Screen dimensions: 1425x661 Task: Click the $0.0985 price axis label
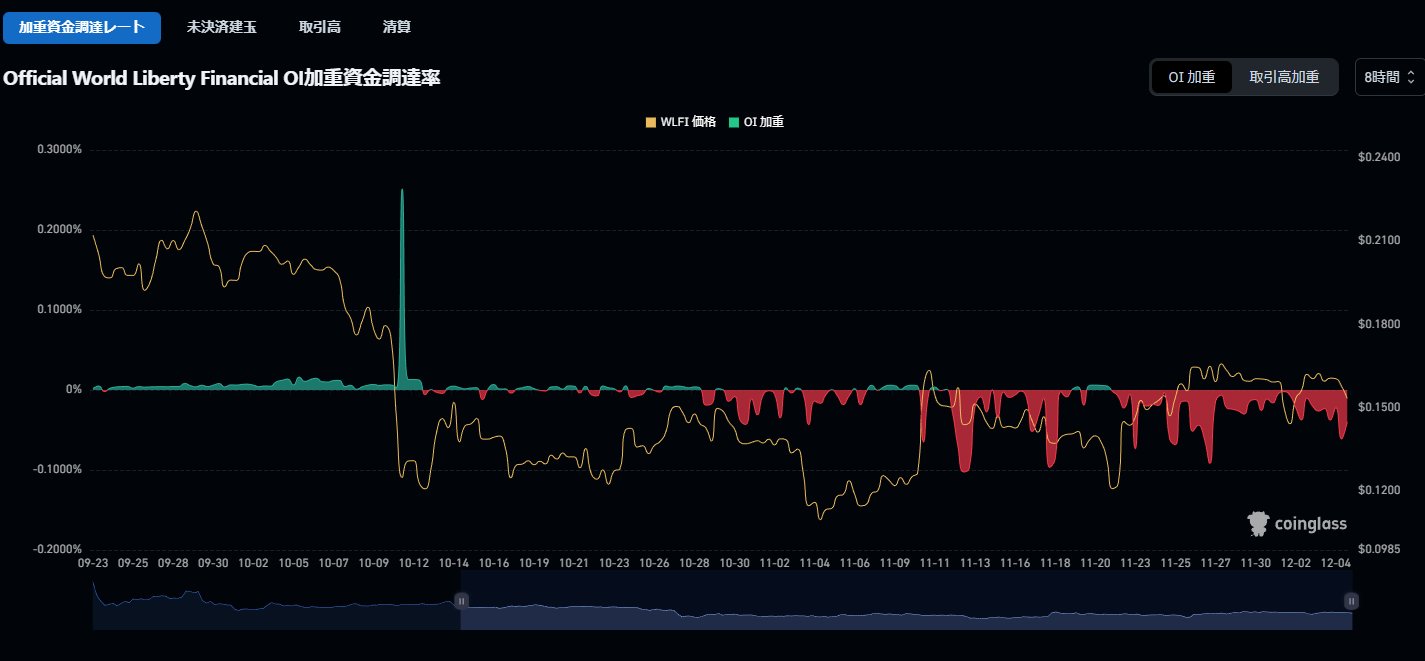1378,549
